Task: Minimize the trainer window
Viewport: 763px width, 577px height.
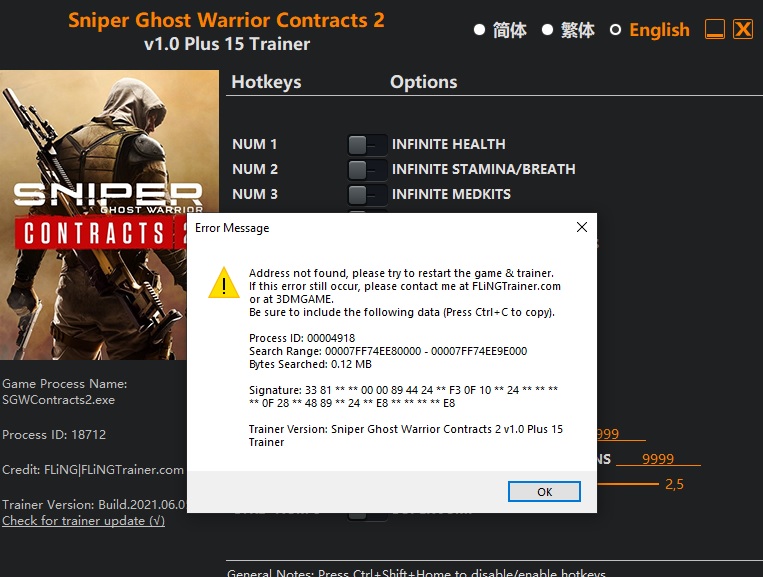Action: coord(715,29)
